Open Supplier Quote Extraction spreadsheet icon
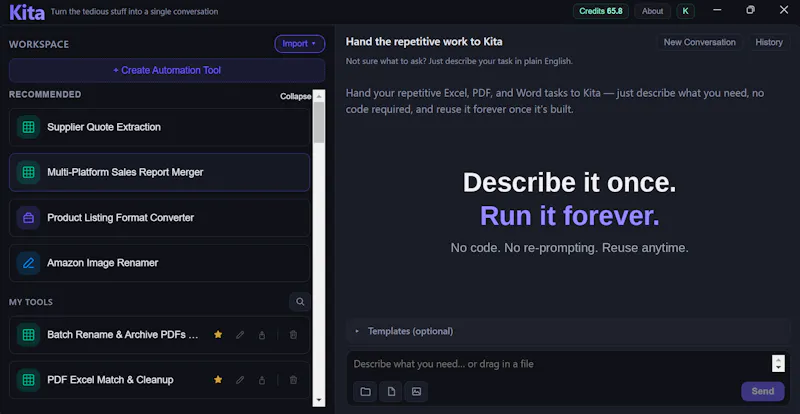This screenshot has height=414, width=800. (x=29, y=127)
